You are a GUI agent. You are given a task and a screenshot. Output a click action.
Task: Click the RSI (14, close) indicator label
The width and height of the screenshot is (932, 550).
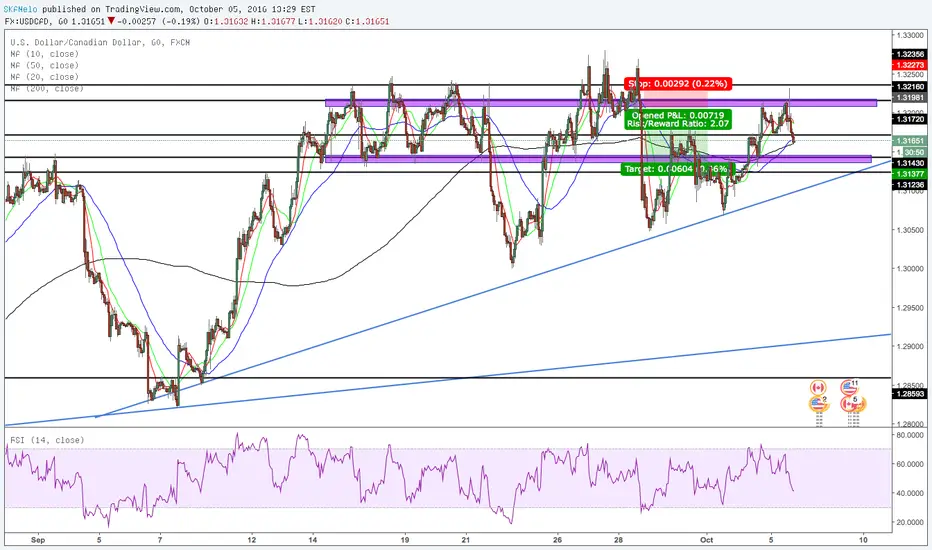tap(47, 440)
